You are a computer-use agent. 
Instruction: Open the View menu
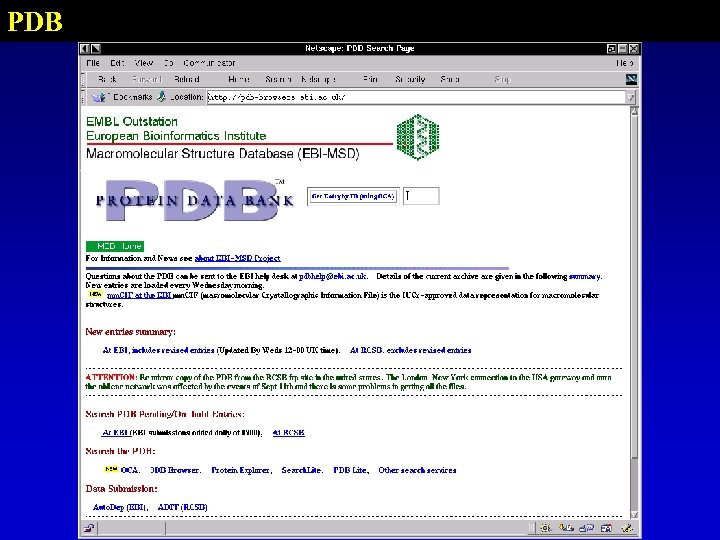[144, 63]
